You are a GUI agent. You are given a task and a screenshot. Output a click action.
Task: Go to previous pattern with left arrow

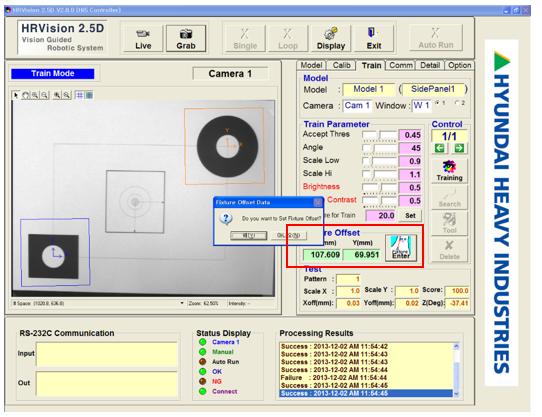pyautogui.click(x=440, y=148)
